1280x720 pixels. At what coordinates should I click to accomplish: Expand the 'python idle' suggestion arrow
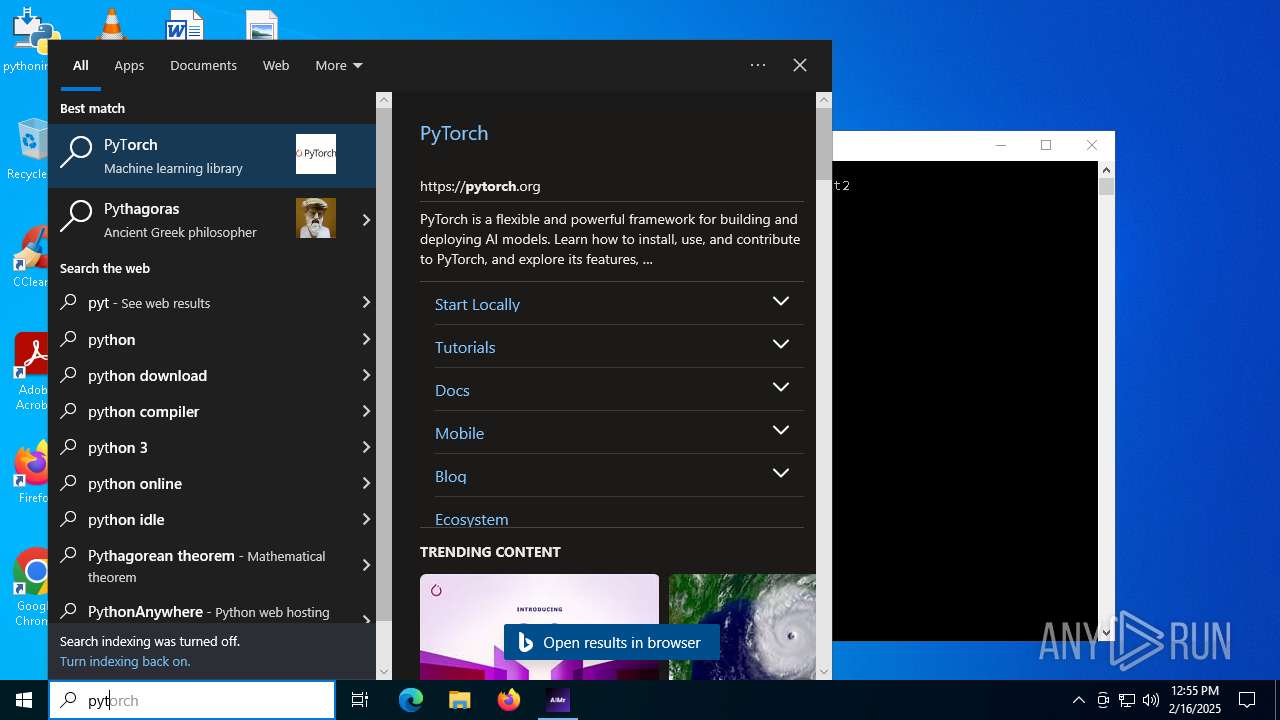point(366,519)
